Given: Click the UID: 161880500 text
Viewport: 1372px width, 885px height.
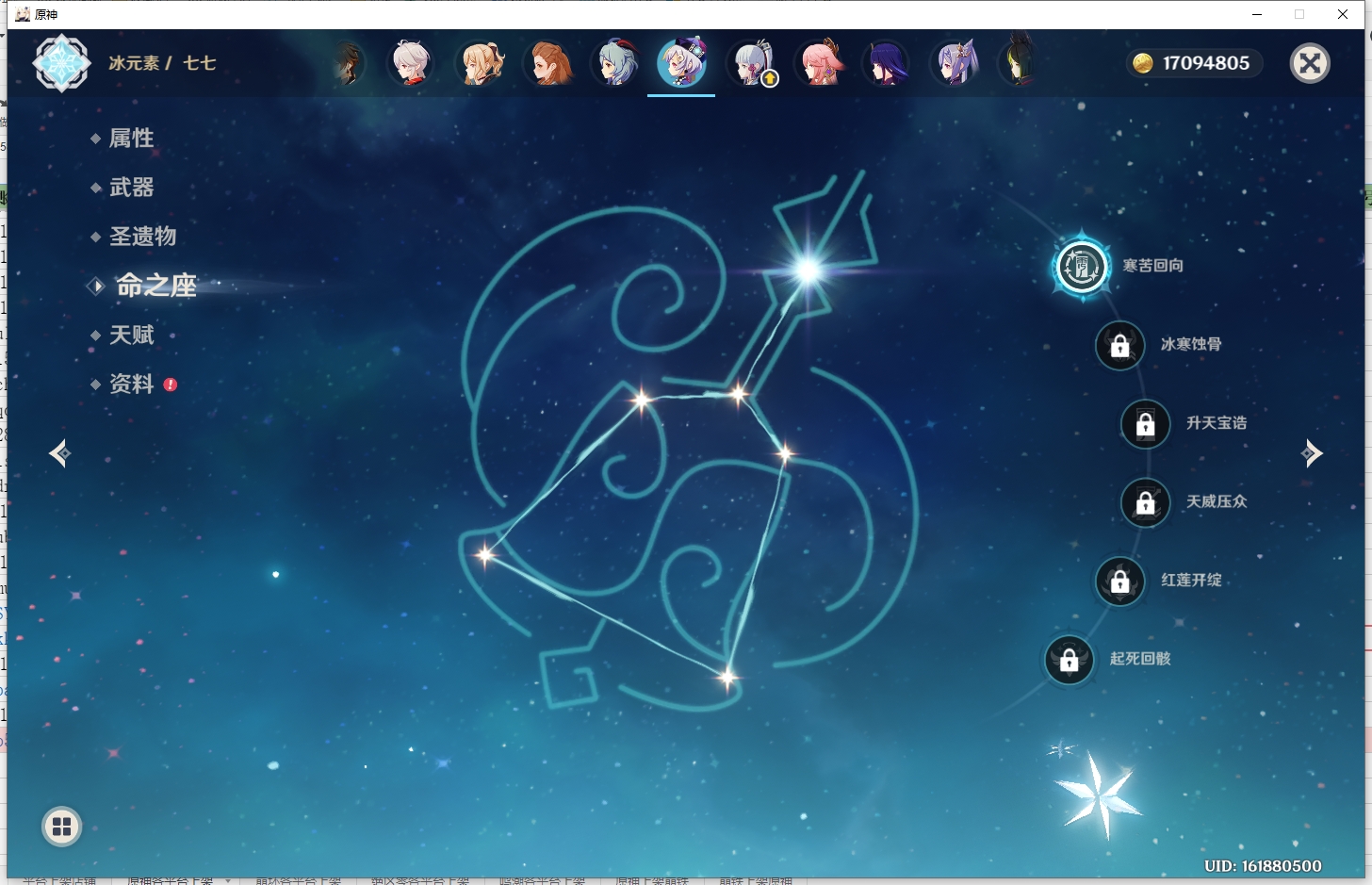Looking at the screenshot, I should [x=1263, y=866].
